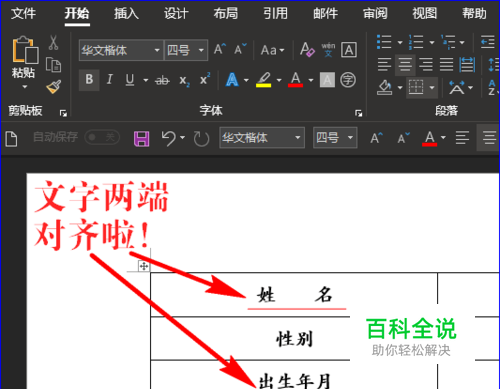Screen dimensions: 500x389
Task: Click the redo icon
Action: click(x=201, y=139)
